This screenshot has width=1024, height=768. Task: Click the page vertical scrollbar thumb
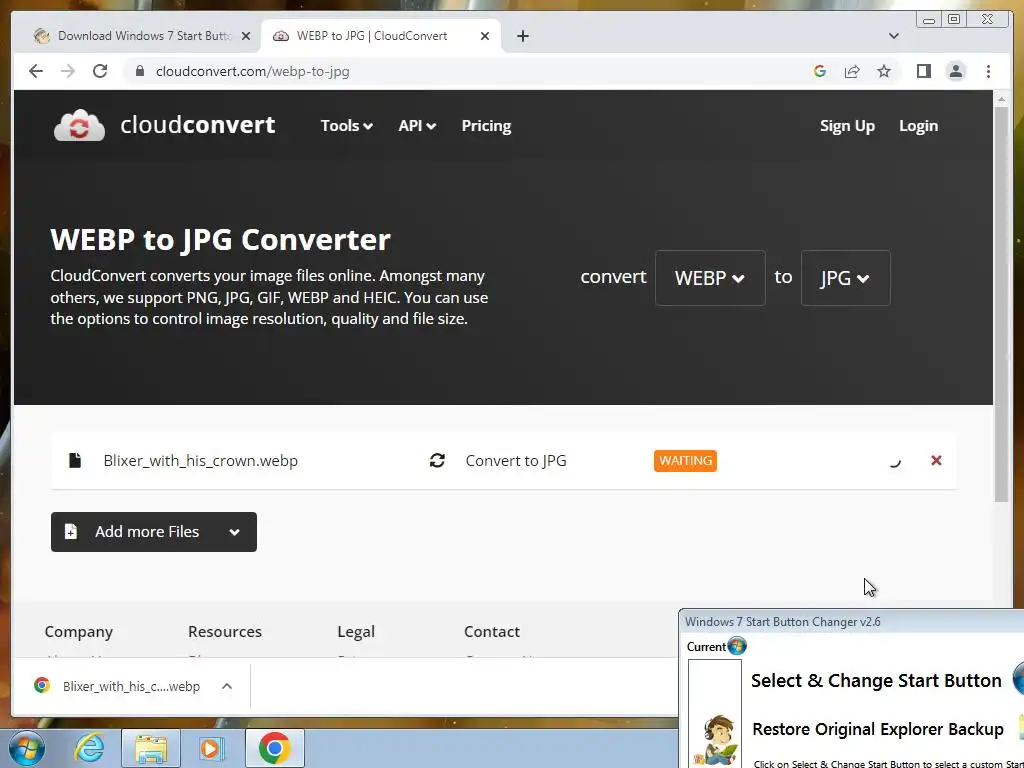[x=1001, y=305]
